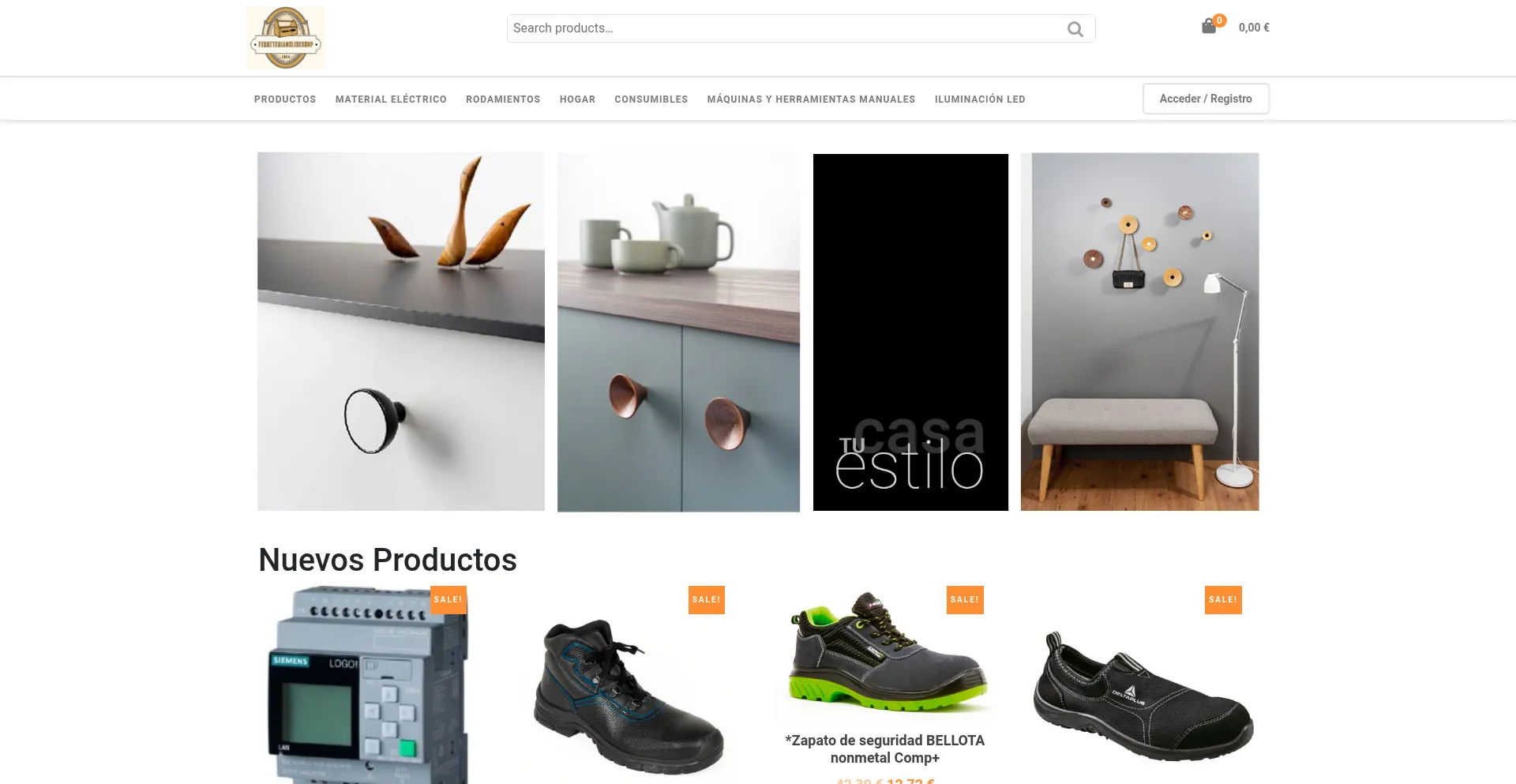Select RODAMIENTOS in the navigation bar

(x=503, y=99)
